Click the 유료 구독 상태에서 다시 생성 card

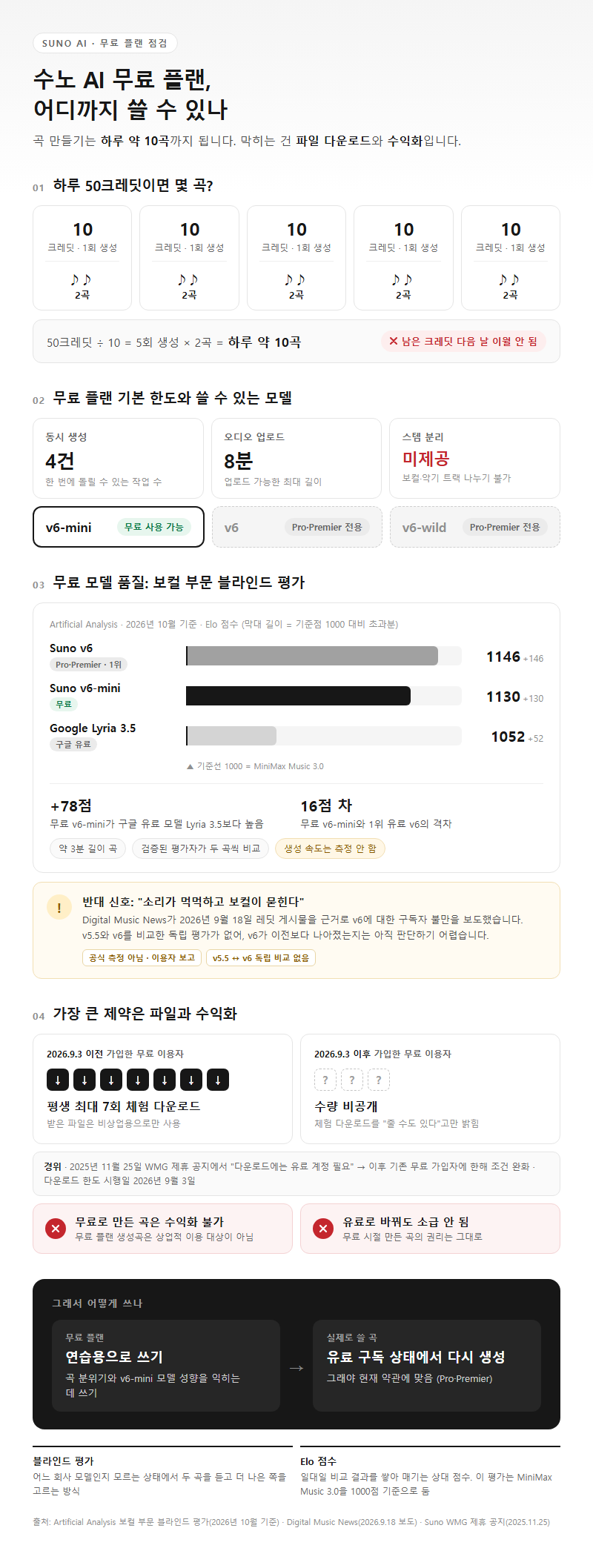427,1366
